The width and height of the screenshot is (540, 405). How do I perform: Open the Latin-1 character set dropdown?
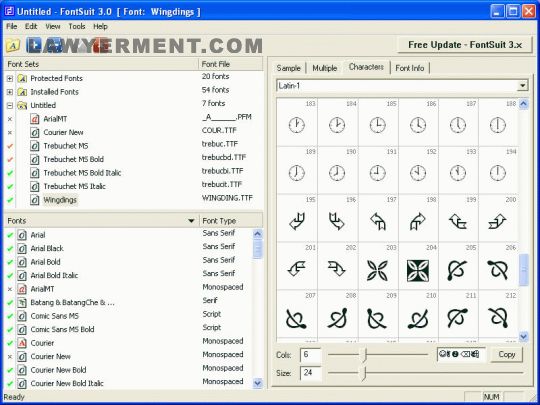coord(522,85)
